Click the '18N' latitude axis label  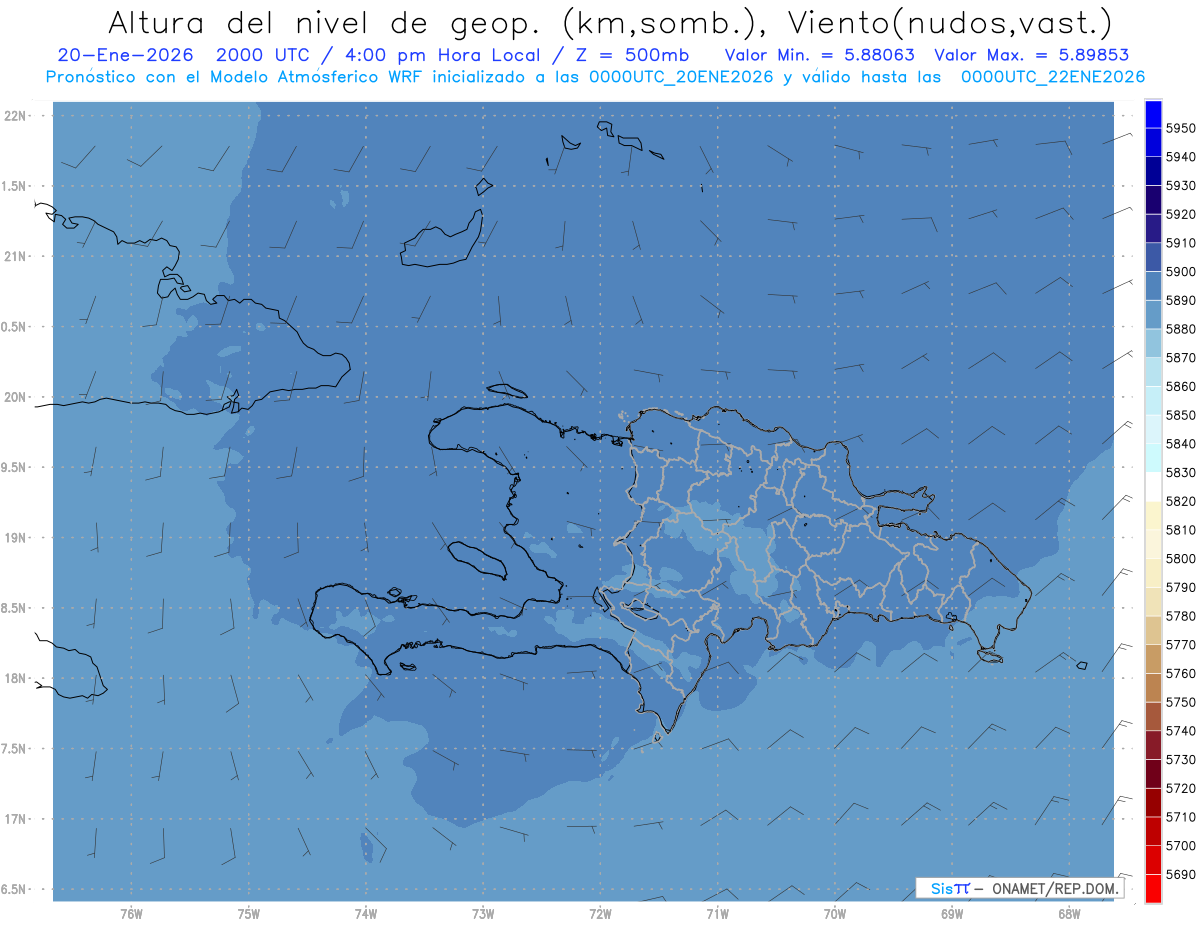15,678
